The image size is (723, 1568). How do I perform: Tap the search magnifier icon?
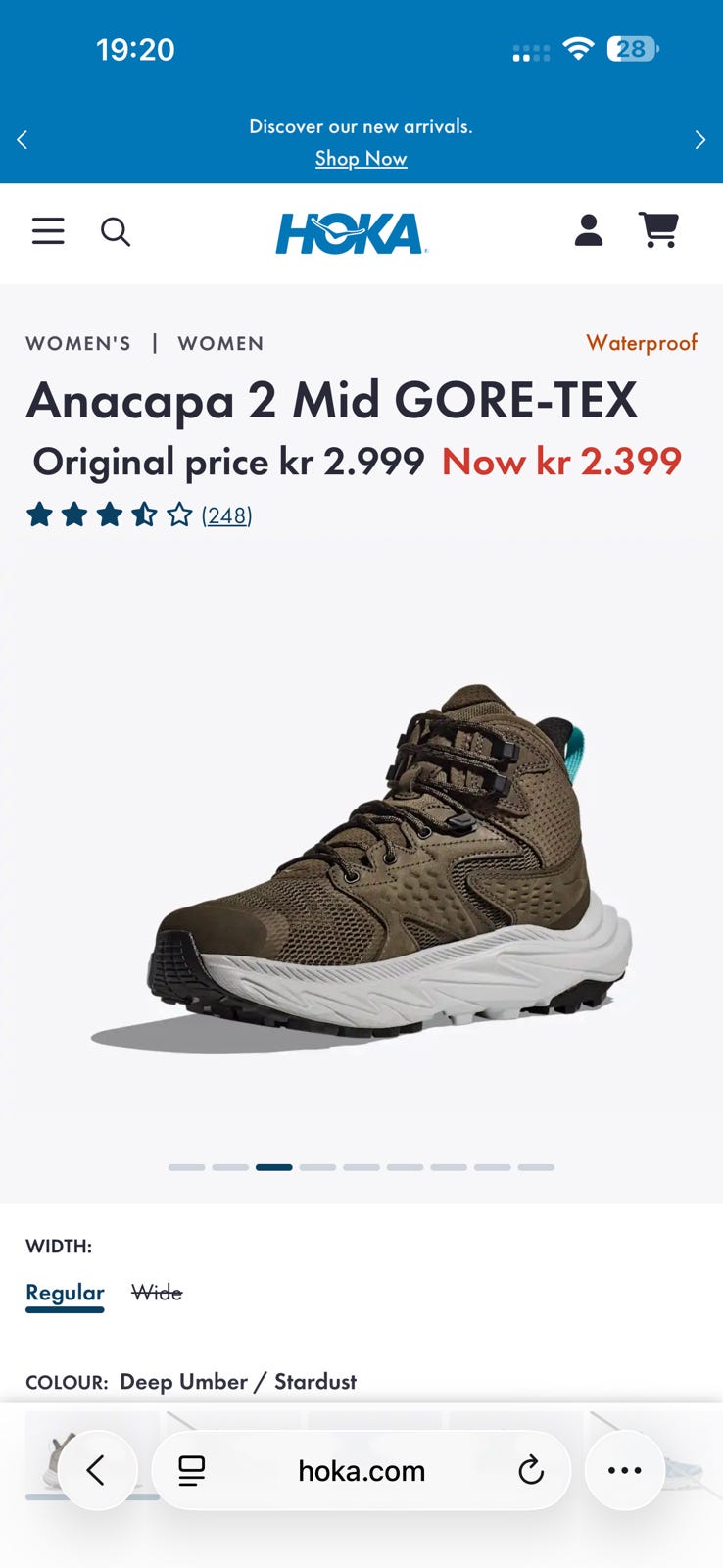click(x=116, y=232)
